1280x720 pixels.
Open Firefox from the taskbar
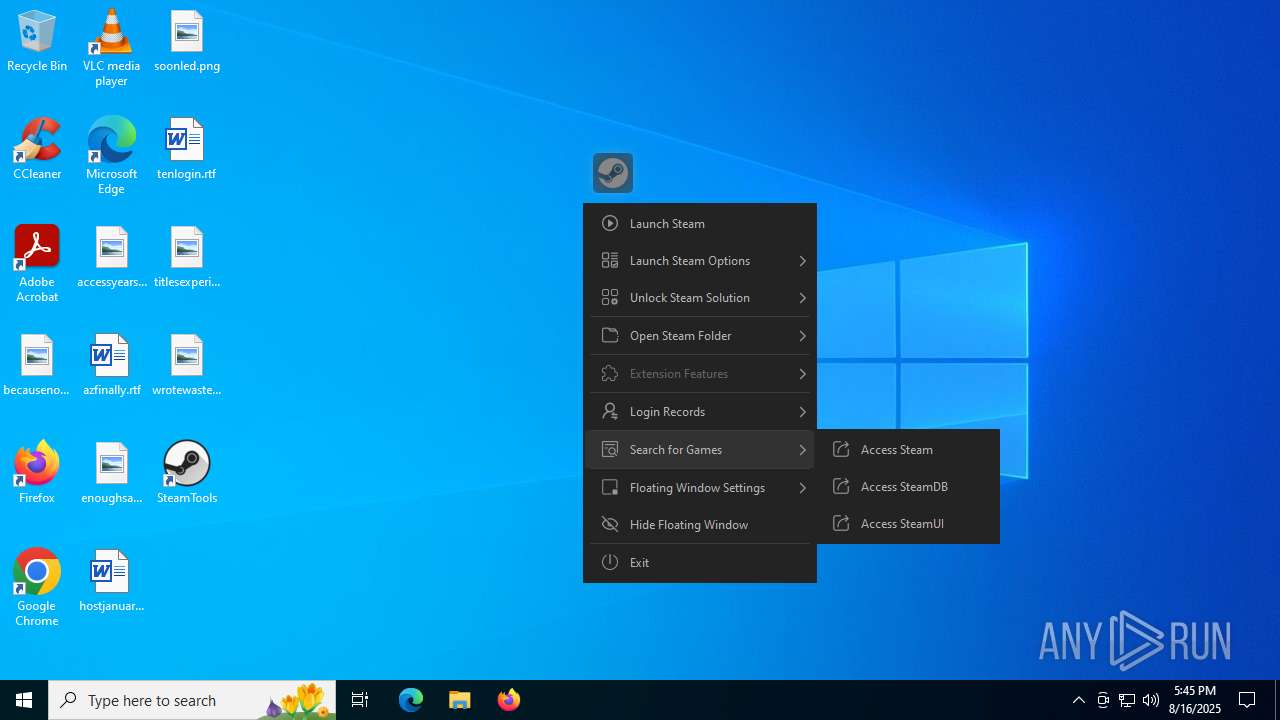point(509,700)
